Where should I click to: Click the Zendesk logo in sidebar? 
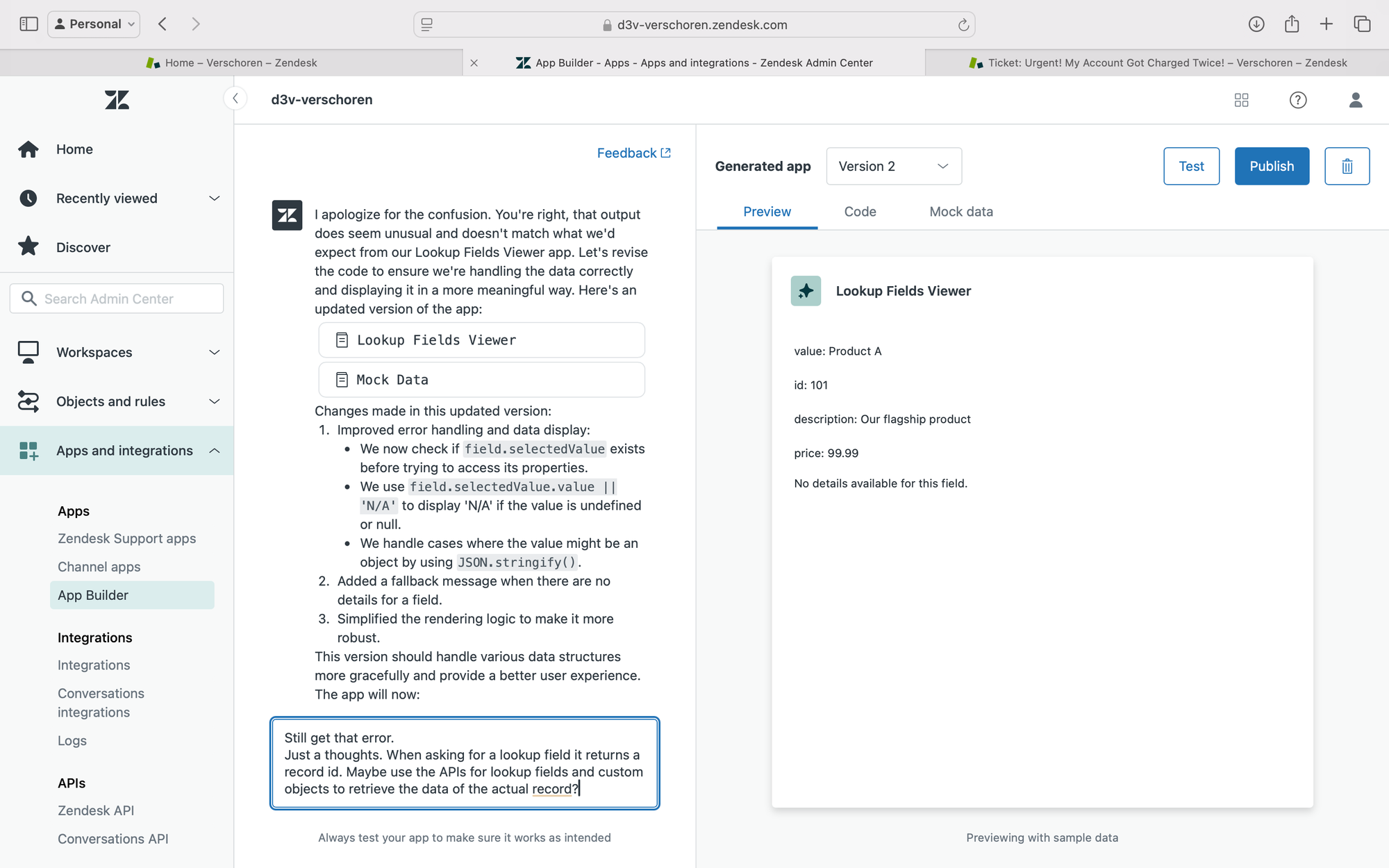coord(117,100)
